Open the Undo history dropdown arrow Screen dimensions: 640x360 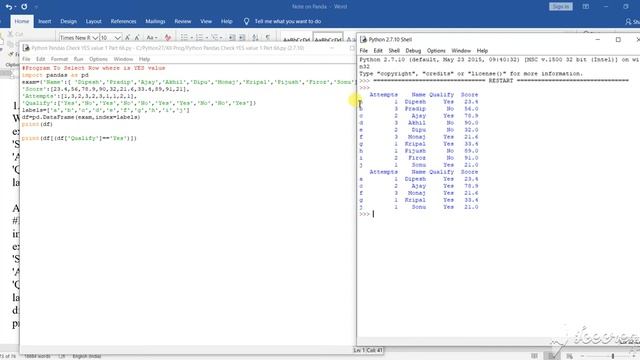coord(16,7)
